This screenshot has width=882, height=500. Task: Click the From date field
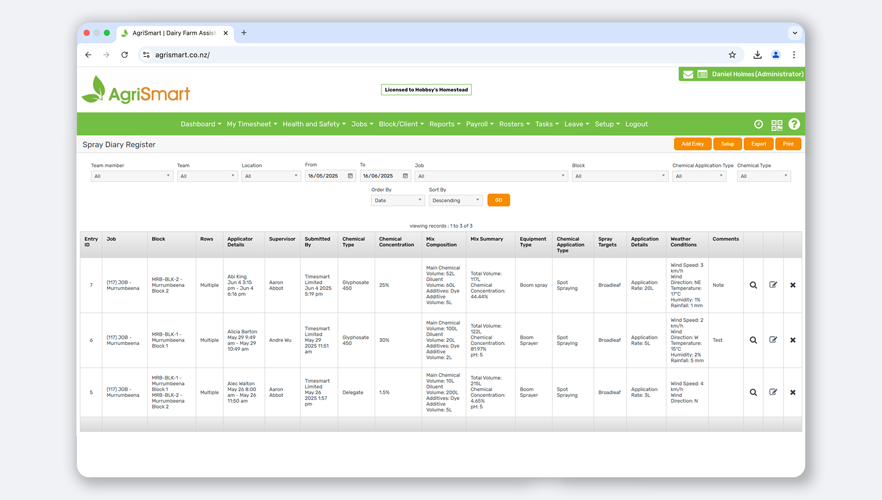coord(330,176)
